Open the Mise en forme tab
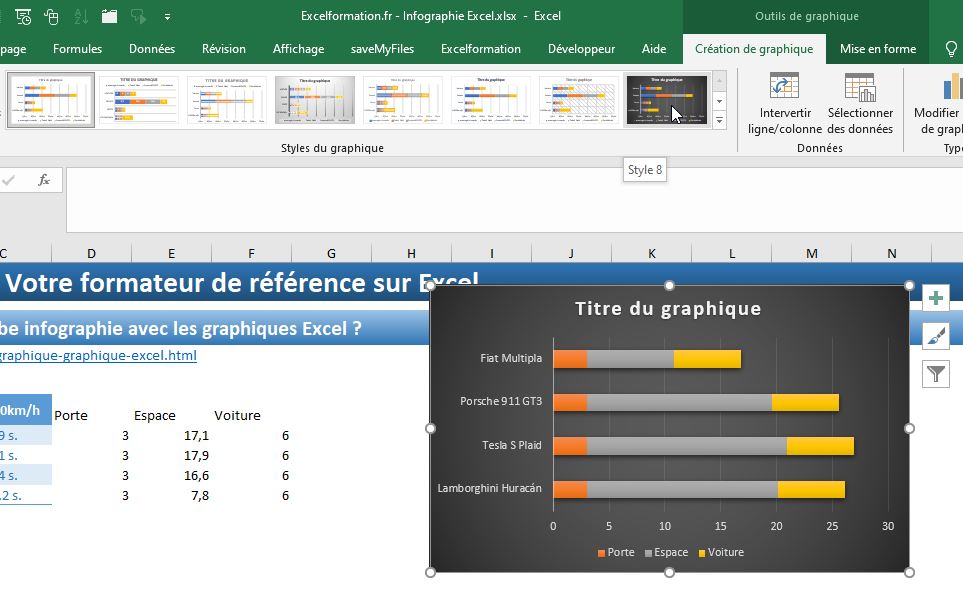963x595 pixels. [877, 47]
